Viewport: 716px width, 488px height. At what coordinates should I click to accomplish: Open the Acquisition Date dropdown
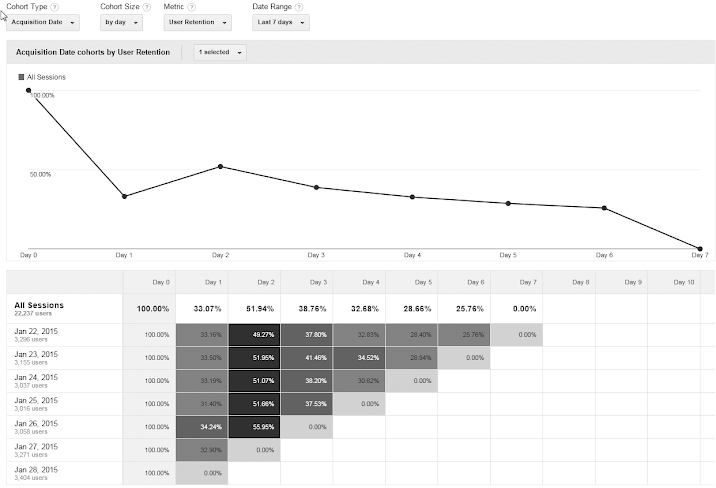(43, 22)
